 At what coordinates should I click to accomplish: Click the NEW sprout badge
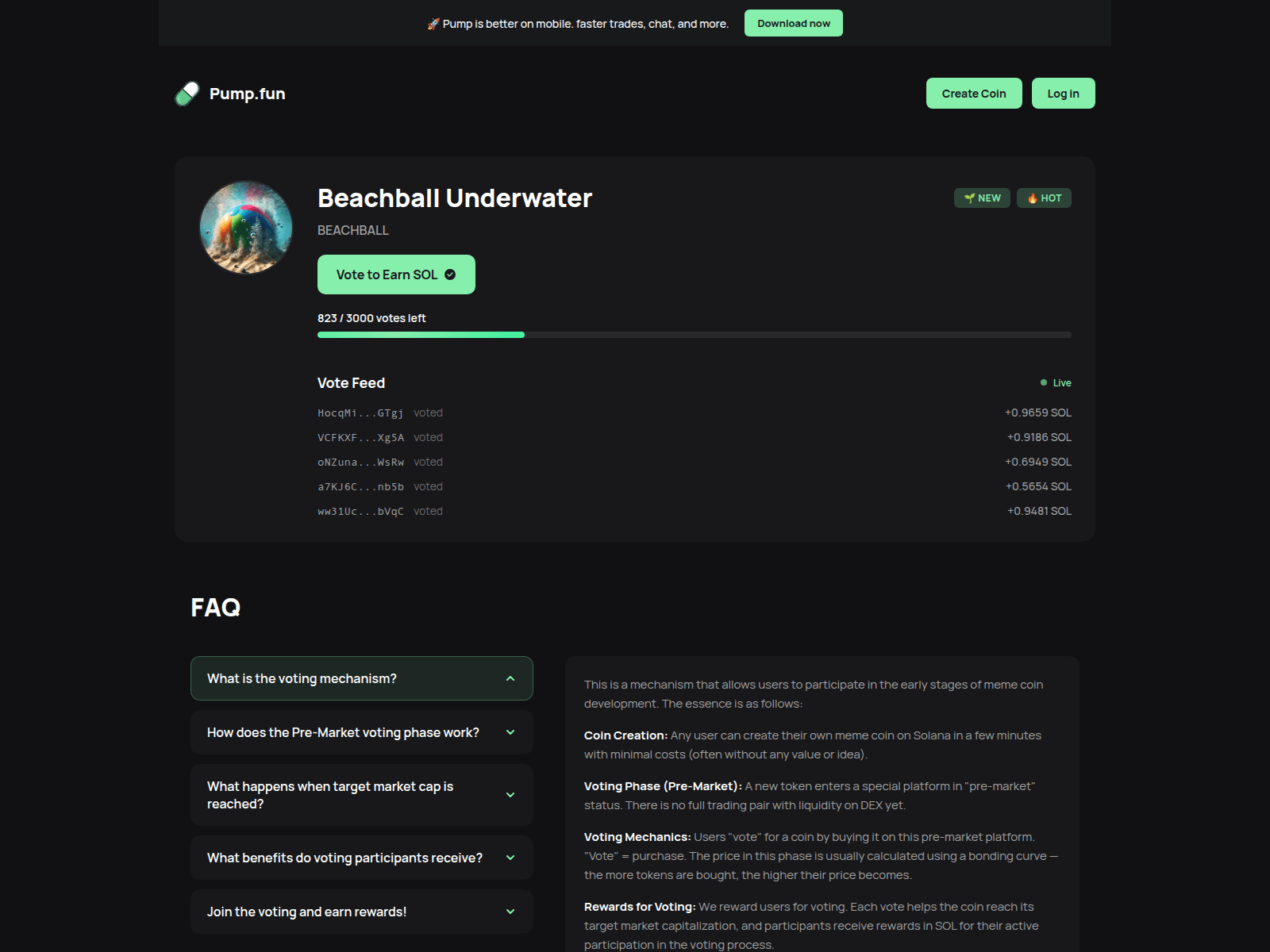pos(982,198)
